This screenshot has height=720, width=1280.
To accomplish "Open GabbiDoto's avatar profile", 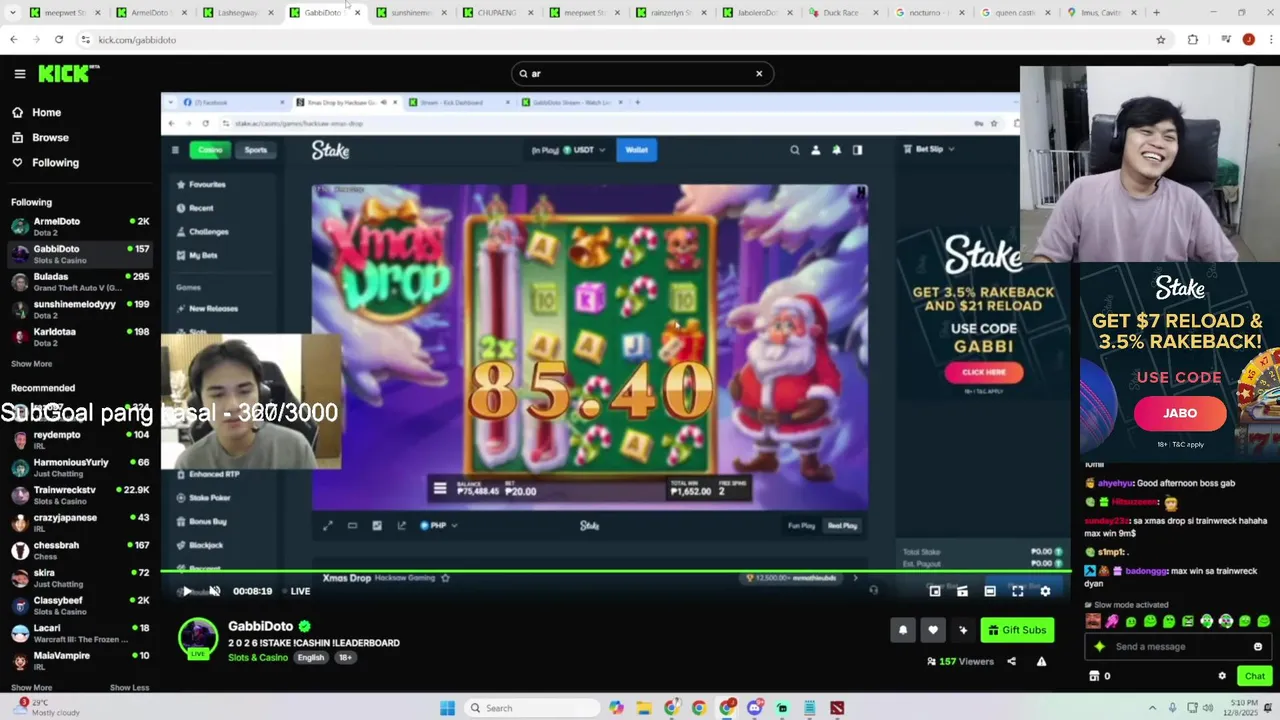I will (198, 638).
